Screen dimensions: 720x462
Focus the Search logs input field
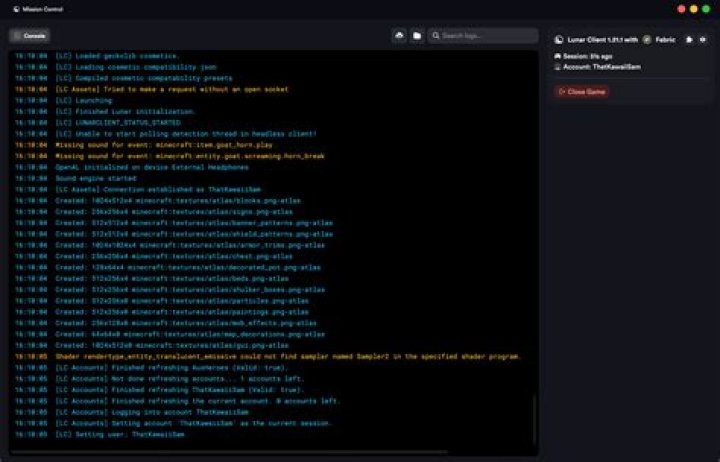[x=483, y=35]
